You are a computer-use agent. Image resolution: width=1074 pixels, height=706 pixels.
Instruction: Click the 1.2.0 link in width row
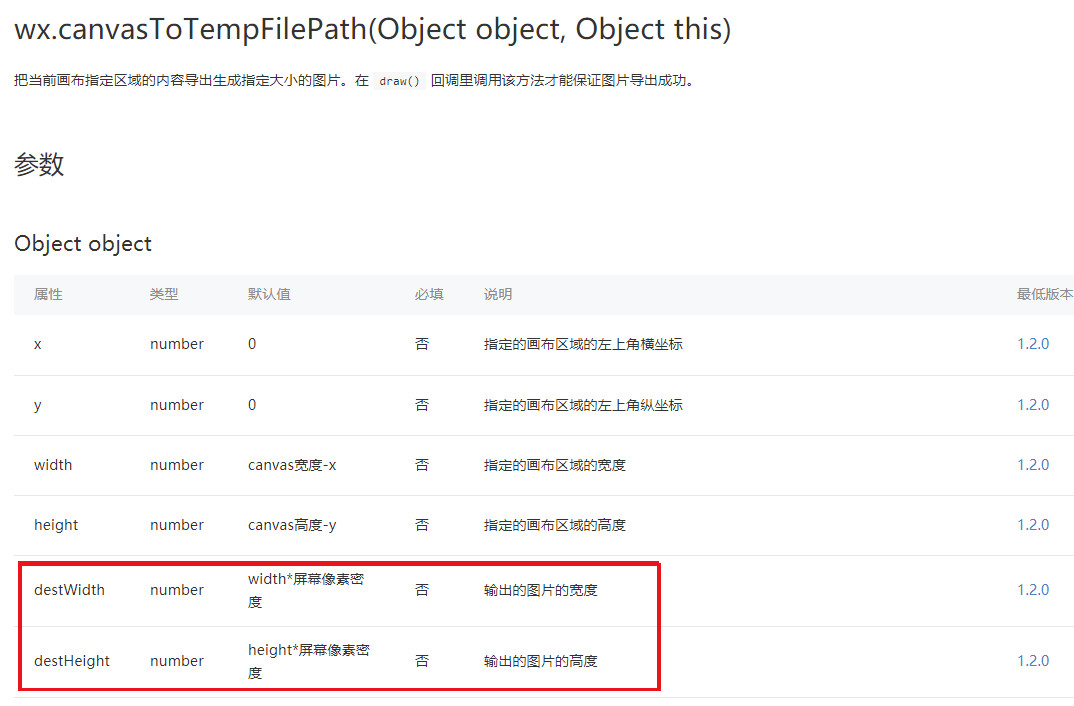coord(1033,465)
